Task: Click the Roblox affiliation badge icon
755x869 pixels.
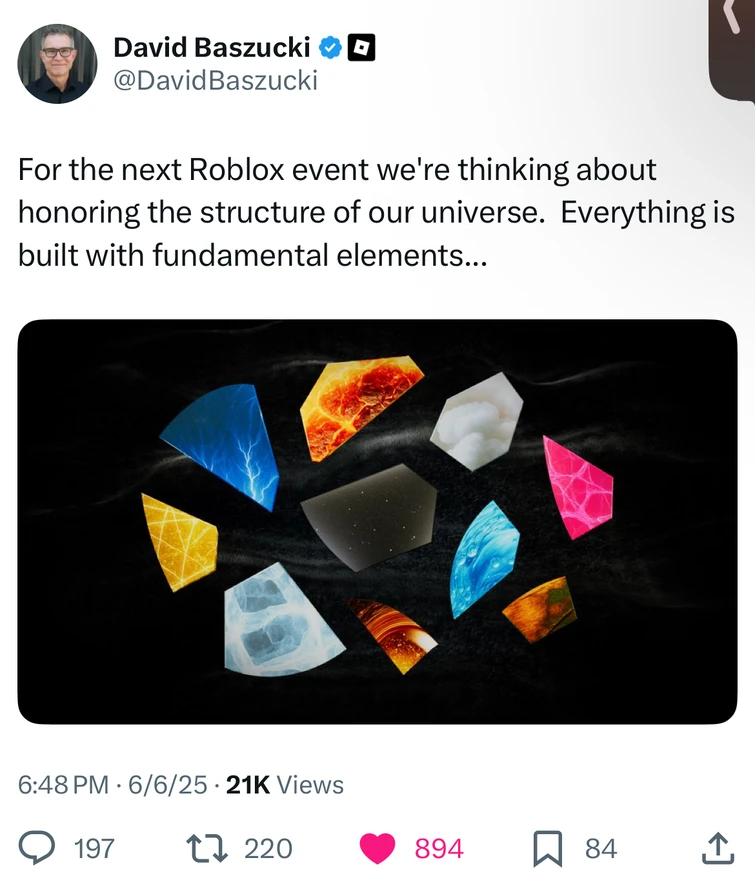Action: coord(361,47)
